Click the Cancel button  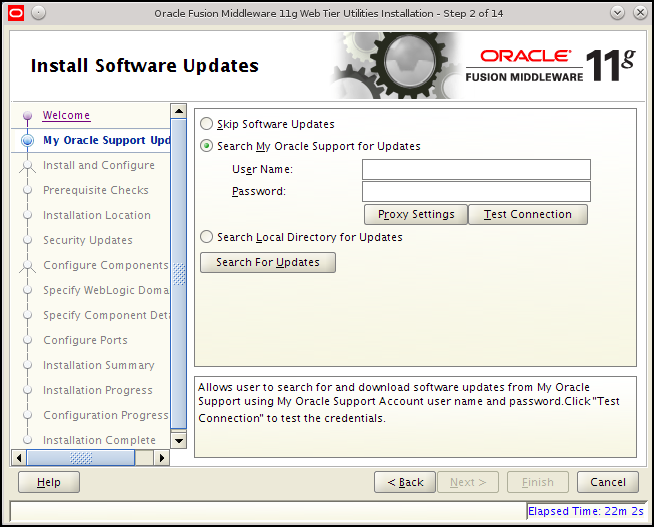pos(608,482)
